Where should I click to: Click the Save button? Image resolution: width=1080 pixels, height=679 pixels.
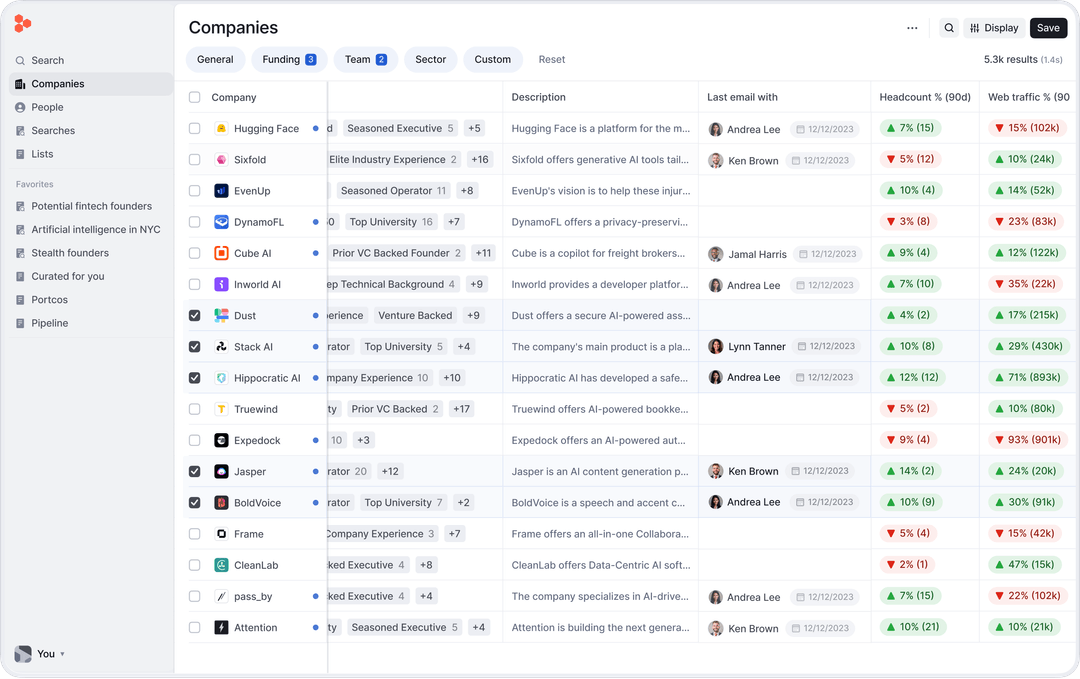point(1048,28)
